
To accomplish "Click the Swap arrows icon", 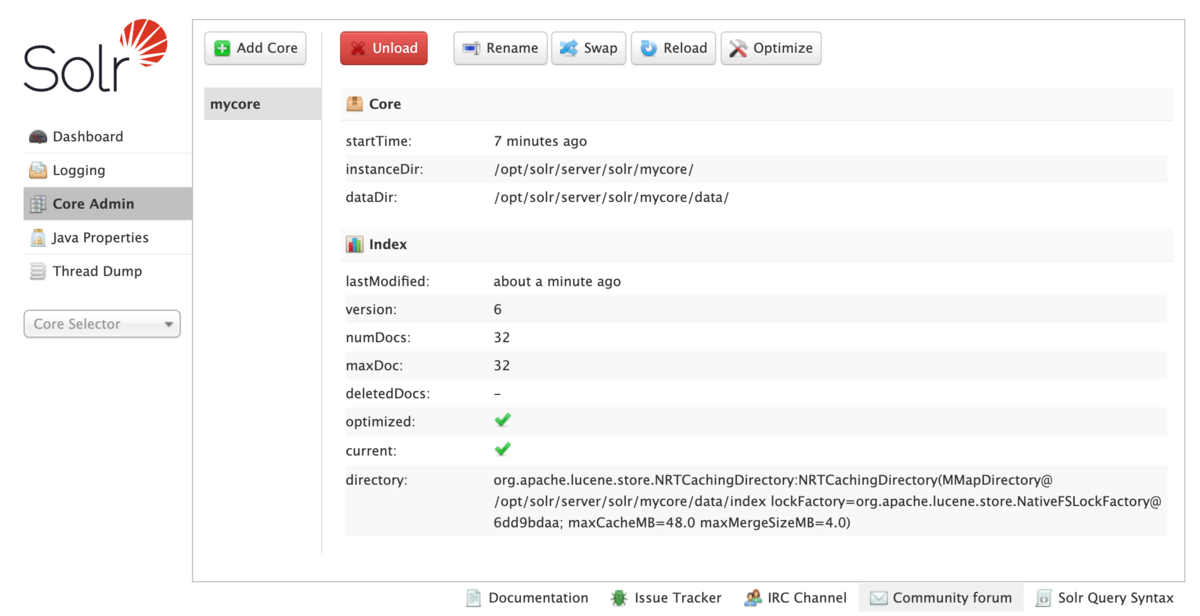I will click(569, 48).
